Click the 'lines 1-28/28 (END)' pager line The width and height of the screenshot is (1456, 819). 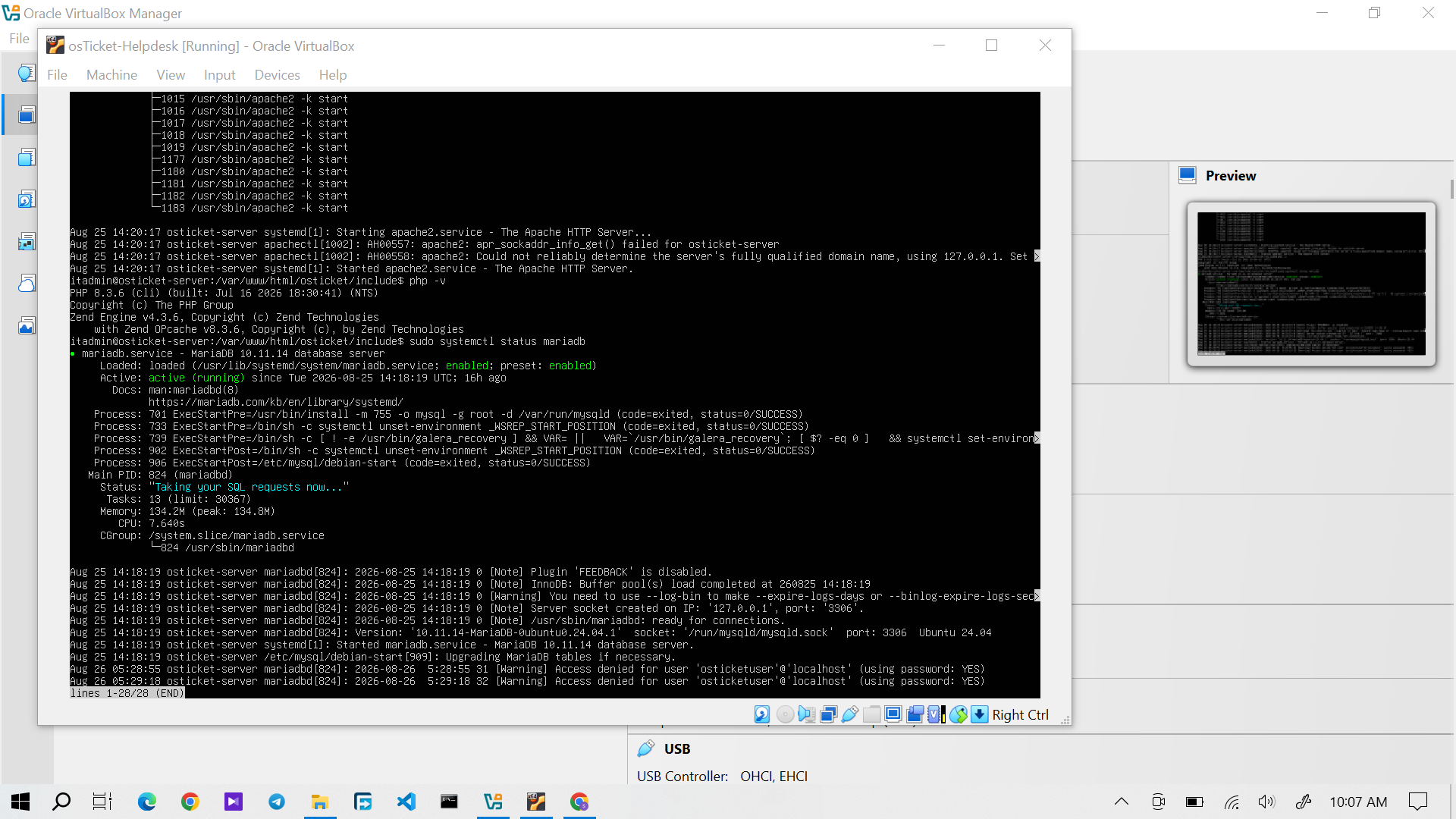[x=127, y=693]
